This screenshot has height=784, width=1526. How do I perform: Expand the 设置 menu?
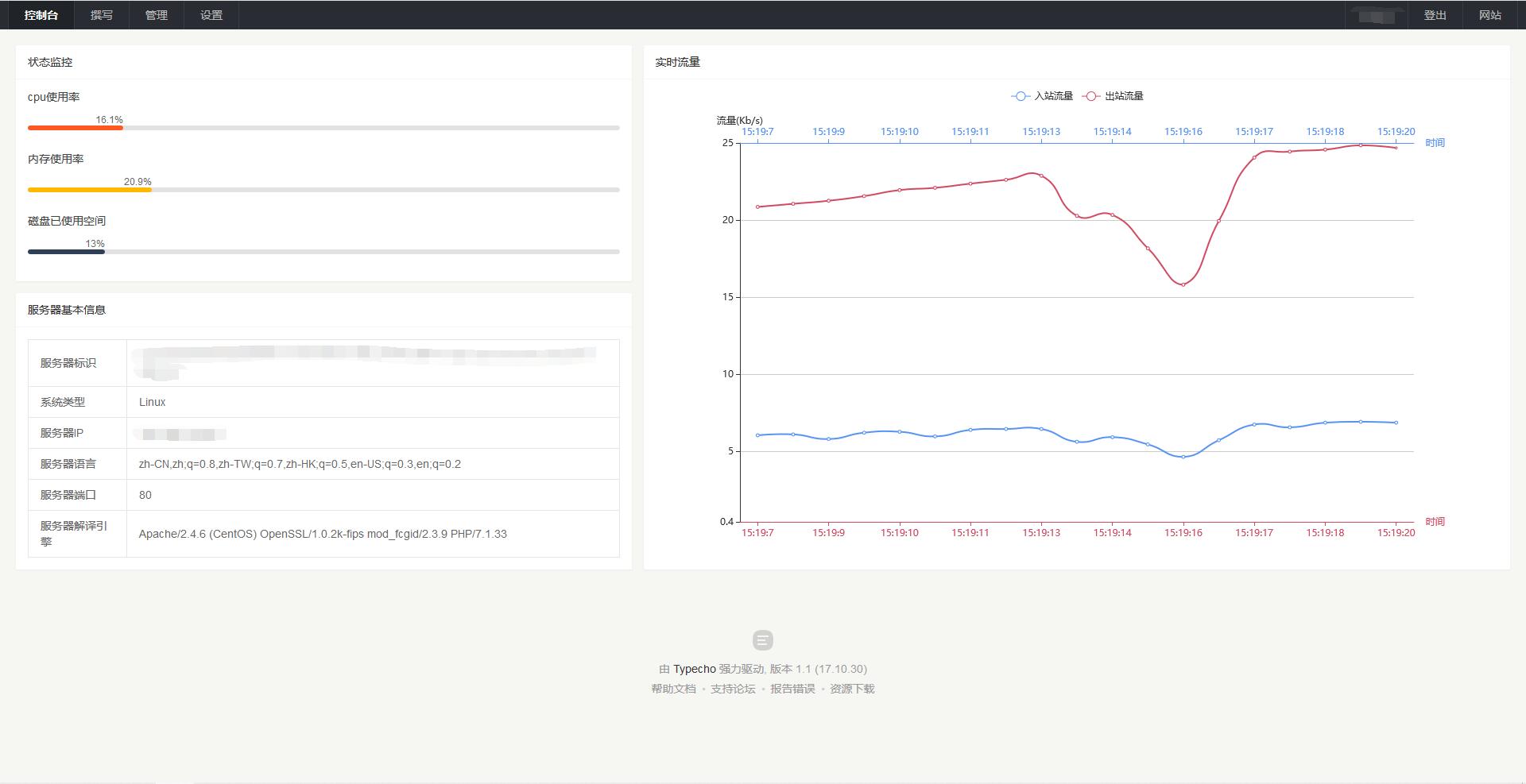[x=211, y=15]
